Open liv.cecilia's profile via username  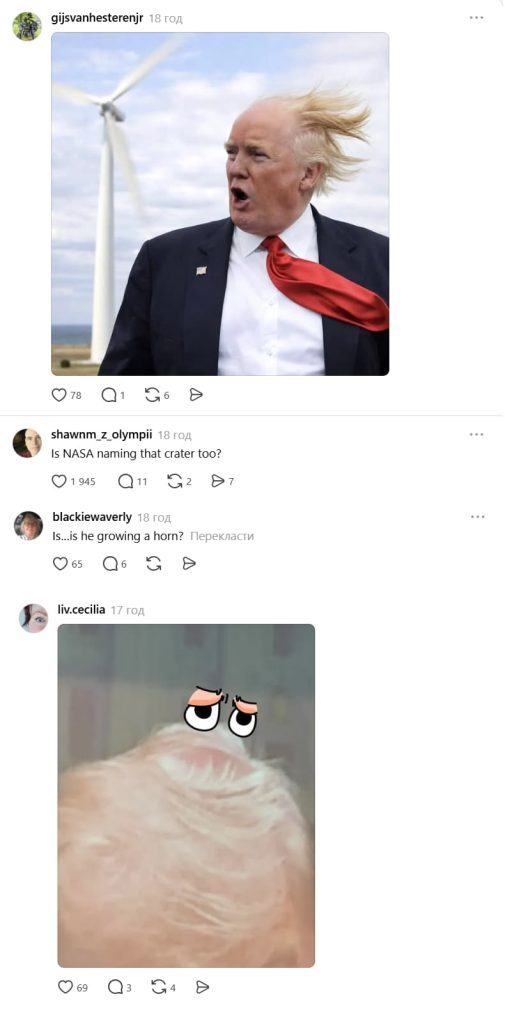click(x=81, y=610)
